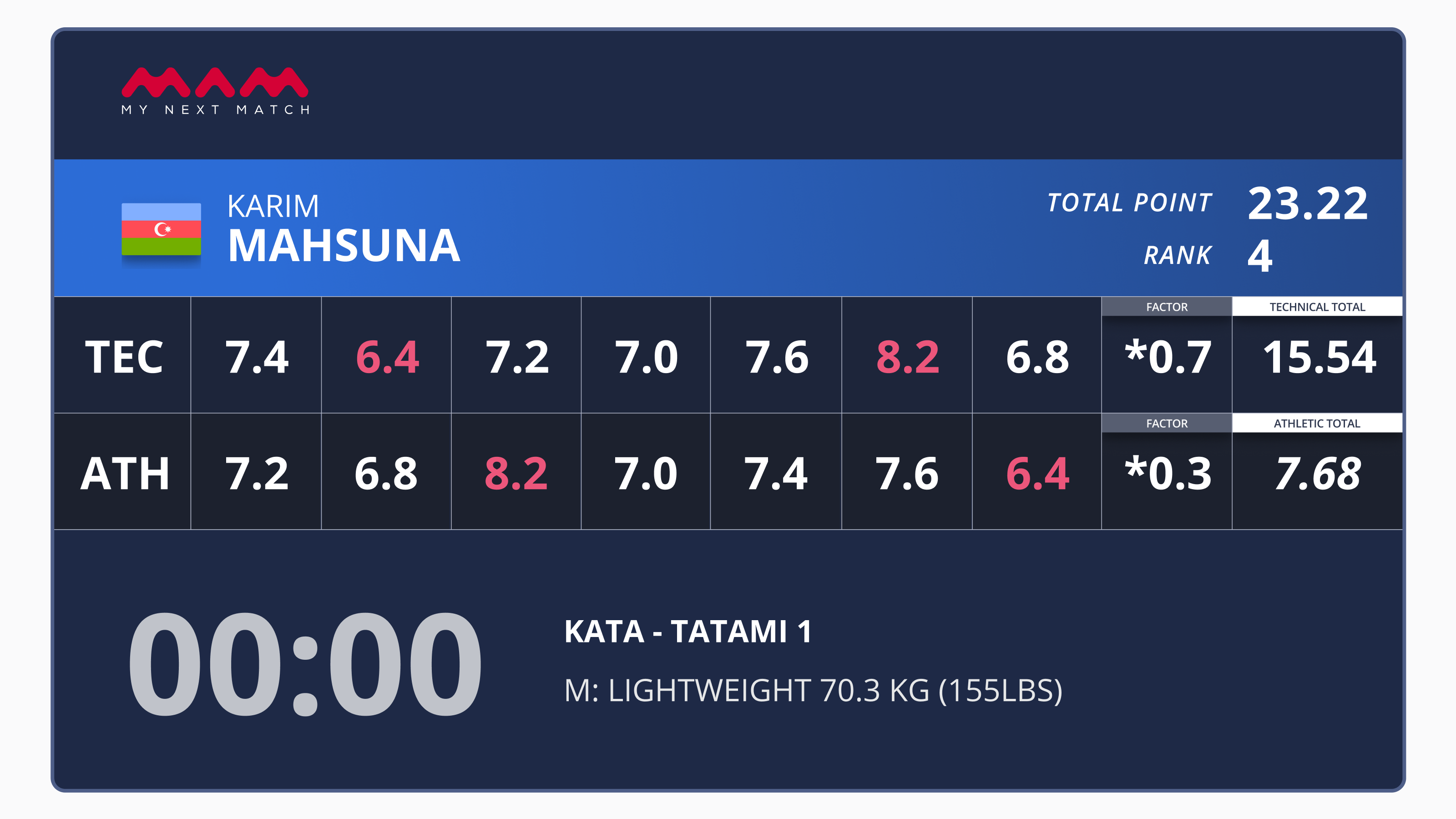The height and width of the screenshot is (819, 1456).
Task: Click the Athletic Total header label
Action: click(x=1317, y=423)
